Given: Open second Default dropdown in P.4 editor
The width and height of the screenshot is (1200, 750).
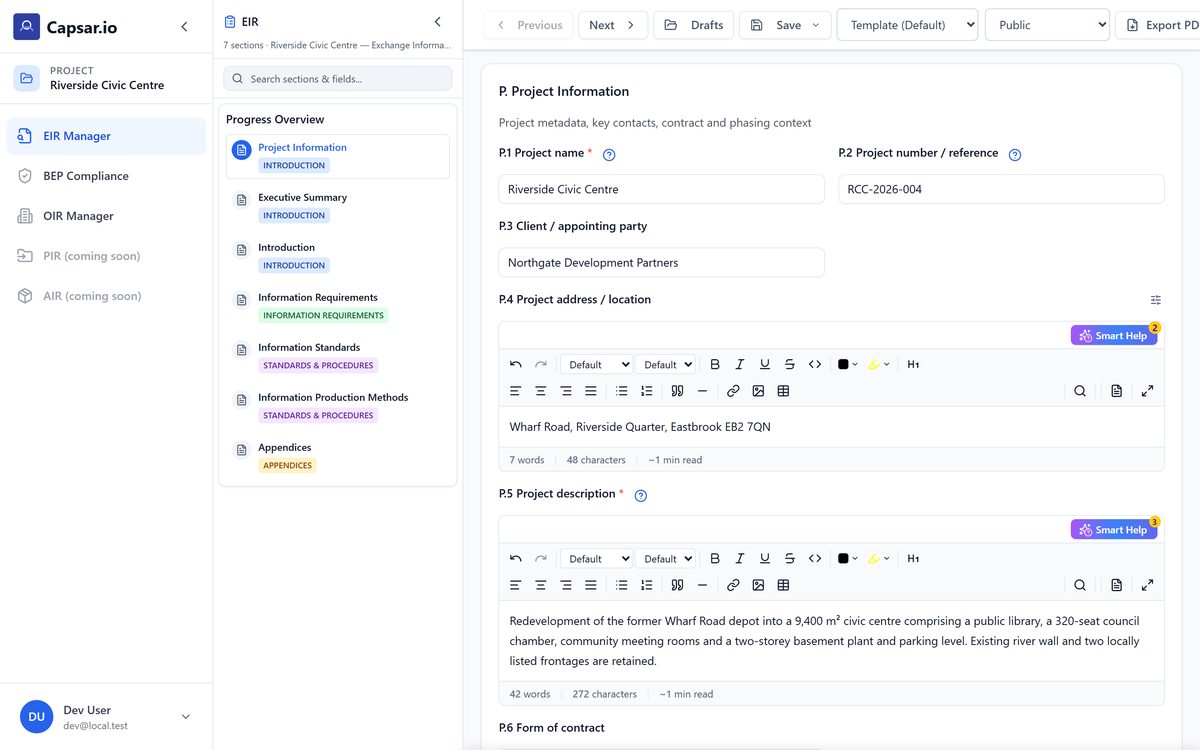Looking at the screenshot, I should pos(665,364).
